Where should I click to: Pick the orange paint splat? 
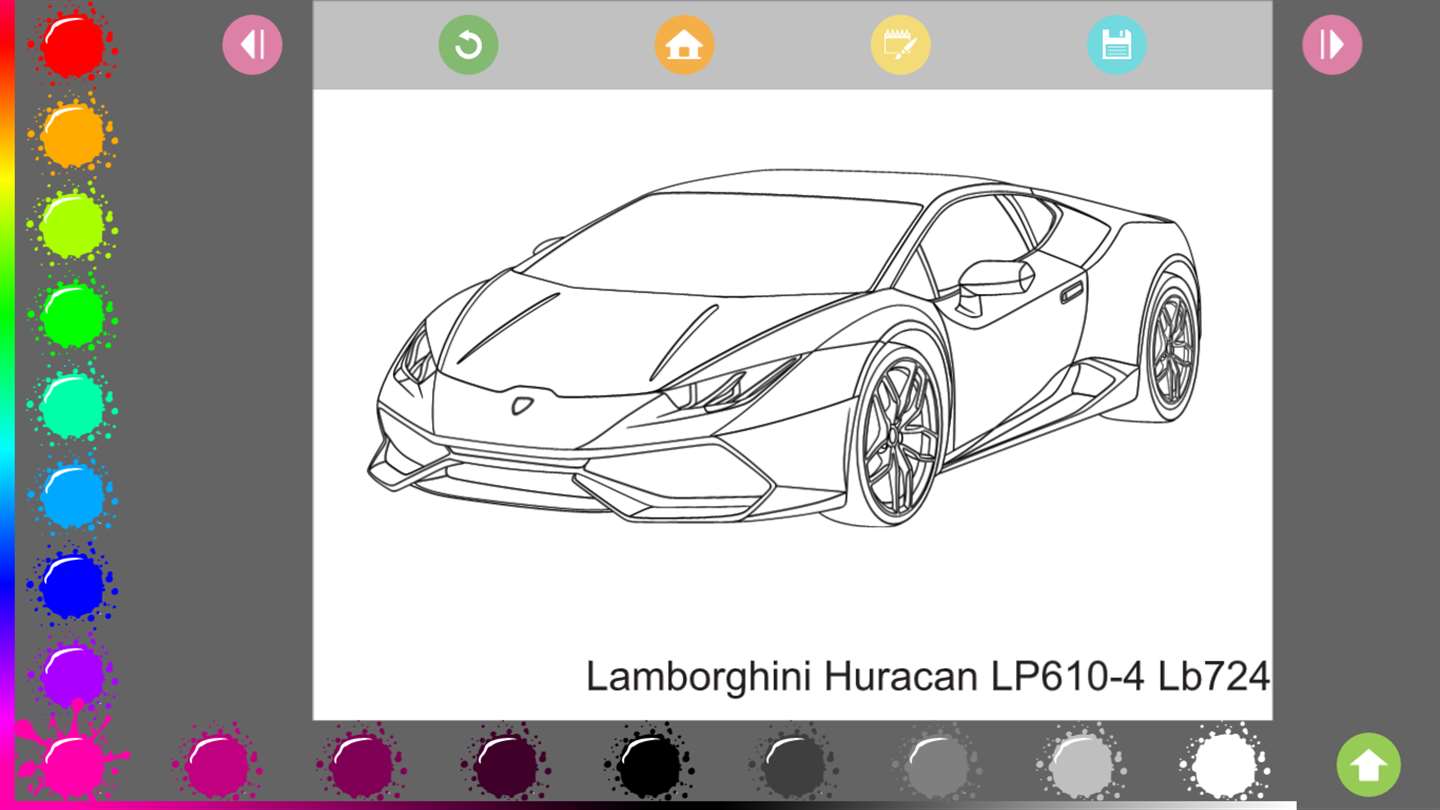click(72, 135)
